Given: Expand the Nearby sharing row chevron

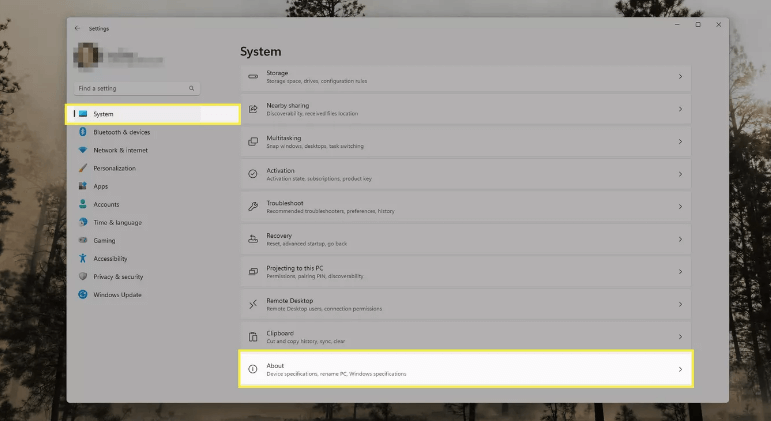Looking at the screenshot, I should coord(680,109).
